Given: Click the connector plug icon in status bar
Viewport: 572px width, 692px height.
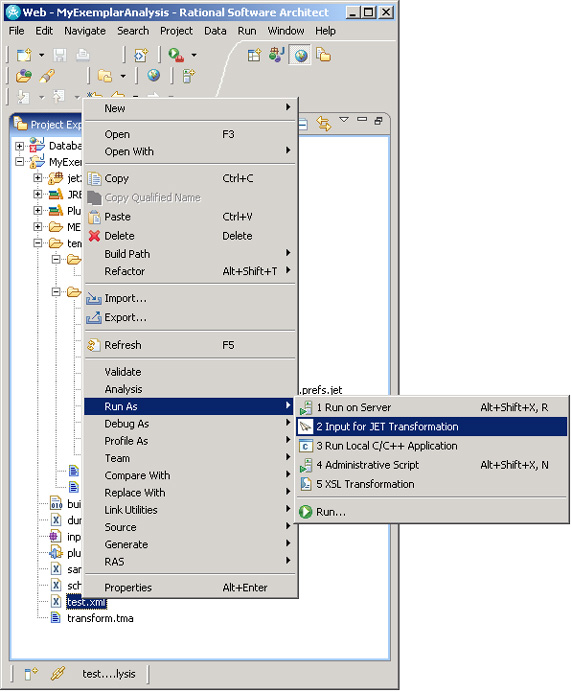Looking at the screenshot, I should pos(57,674).
